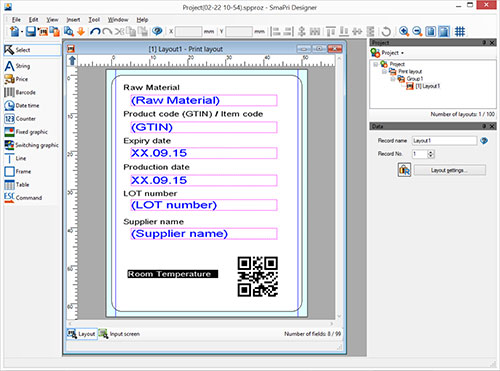Select the (LOT number) variable field
Screen dimensions: 500x371
204,205
